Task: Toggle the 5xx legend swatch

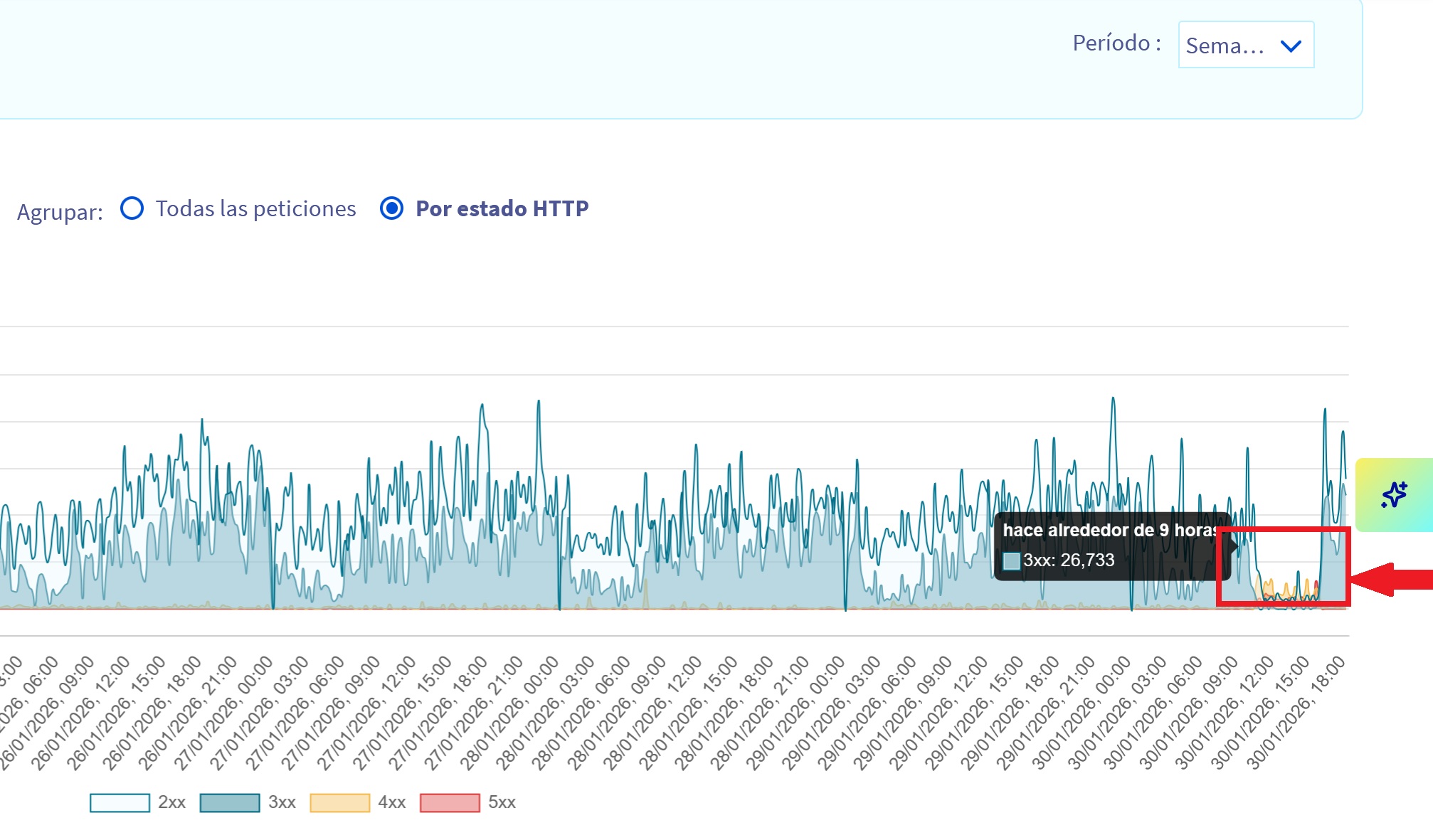Action: coord(450,802)
